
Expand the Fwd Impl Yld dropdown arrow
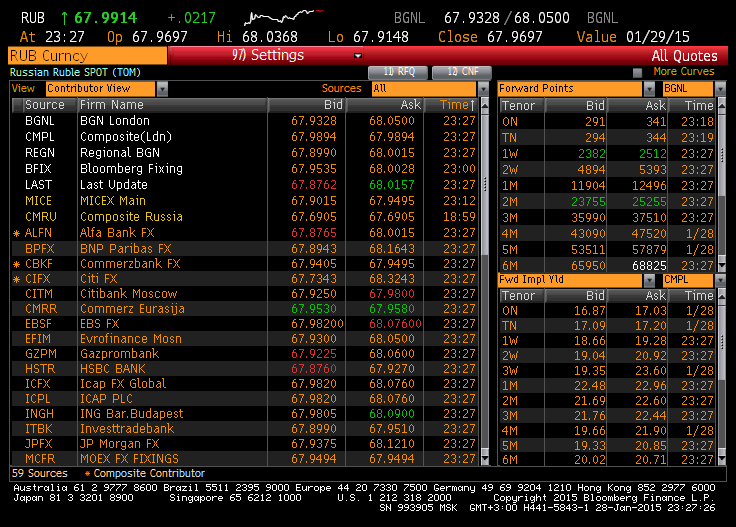point(649,280)
